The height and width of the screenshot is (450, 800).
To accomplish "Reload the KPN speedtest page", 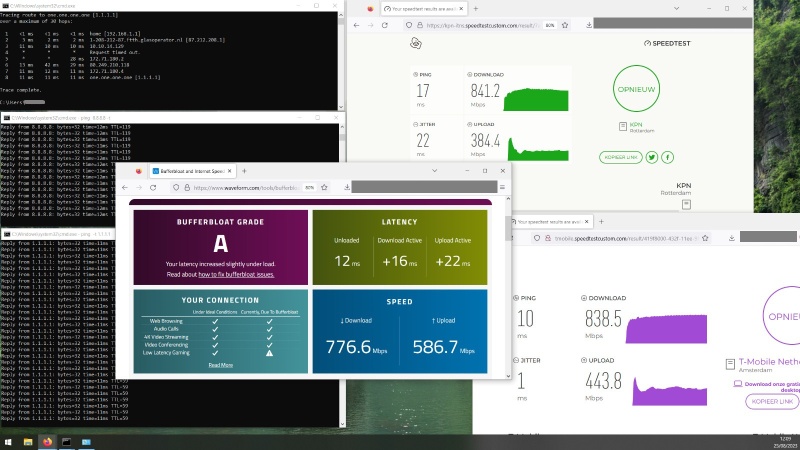I will point(385,25).
